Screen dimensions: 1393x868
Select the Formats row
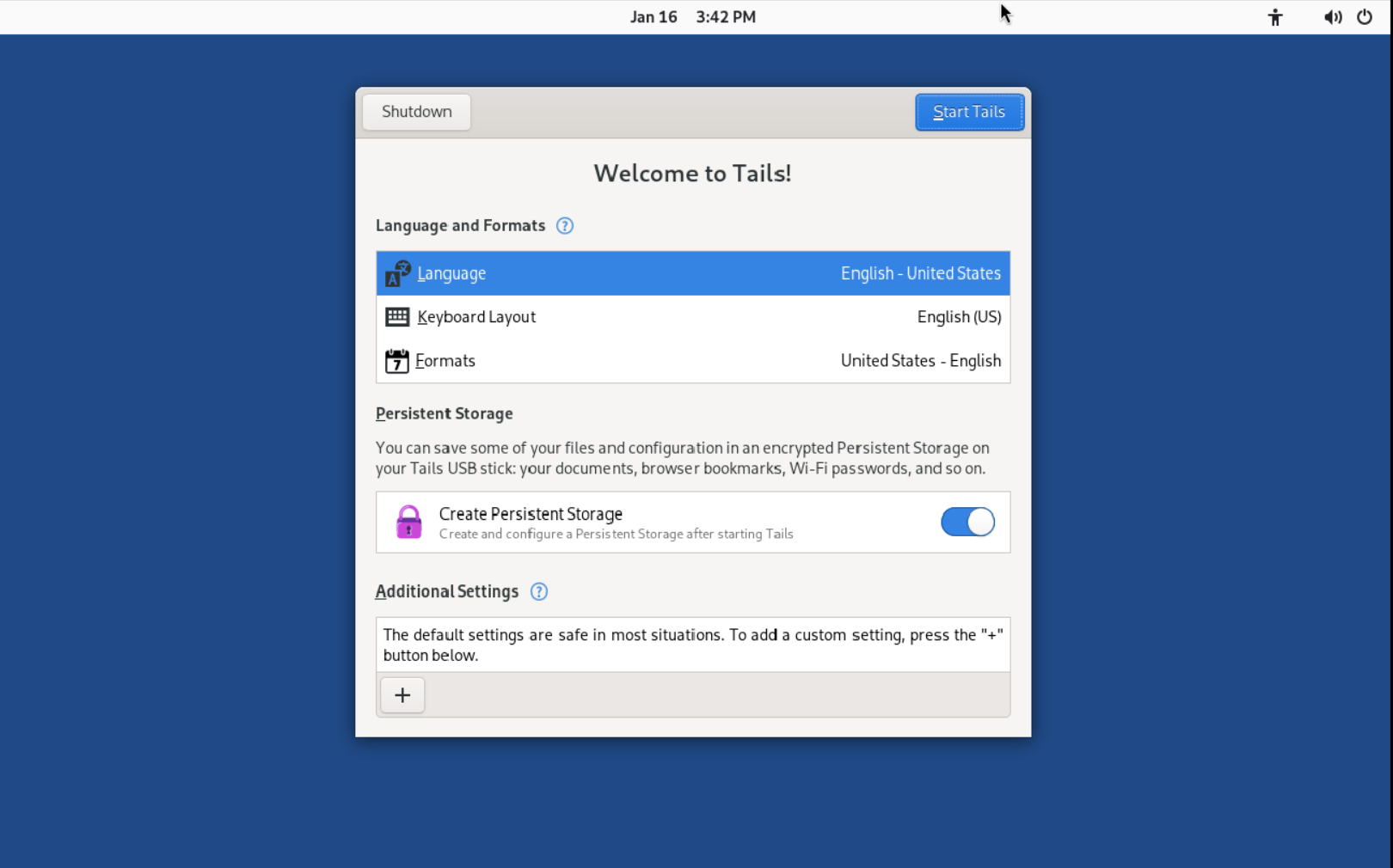[x=693, y=361]
